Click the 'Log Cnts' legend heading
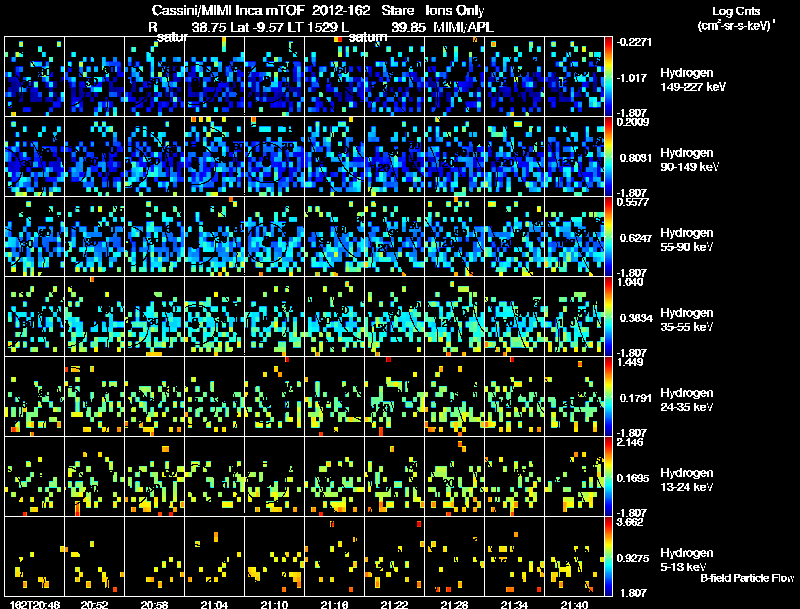 (x=736, y=11)
